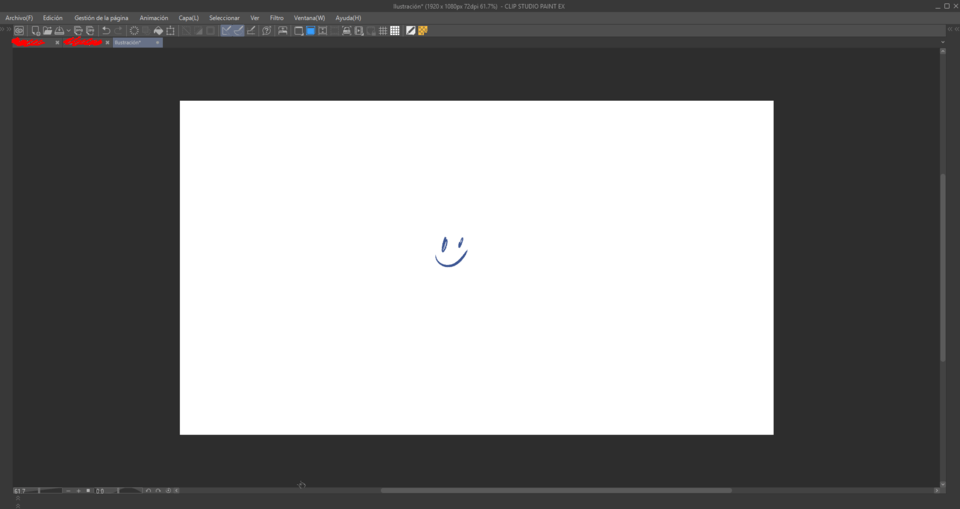
Task: Open the question-mark support icon
Action: click(266, 31)
